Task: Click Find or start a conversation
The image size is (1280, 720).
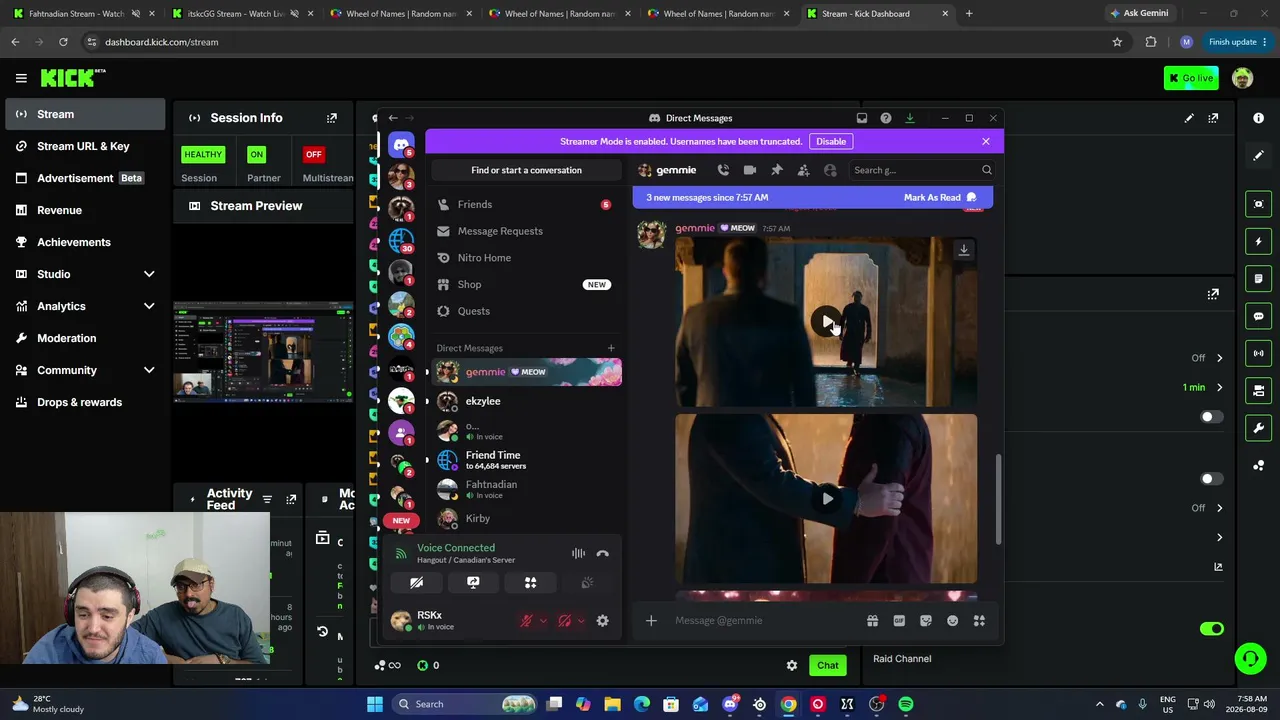Action: 526,170
